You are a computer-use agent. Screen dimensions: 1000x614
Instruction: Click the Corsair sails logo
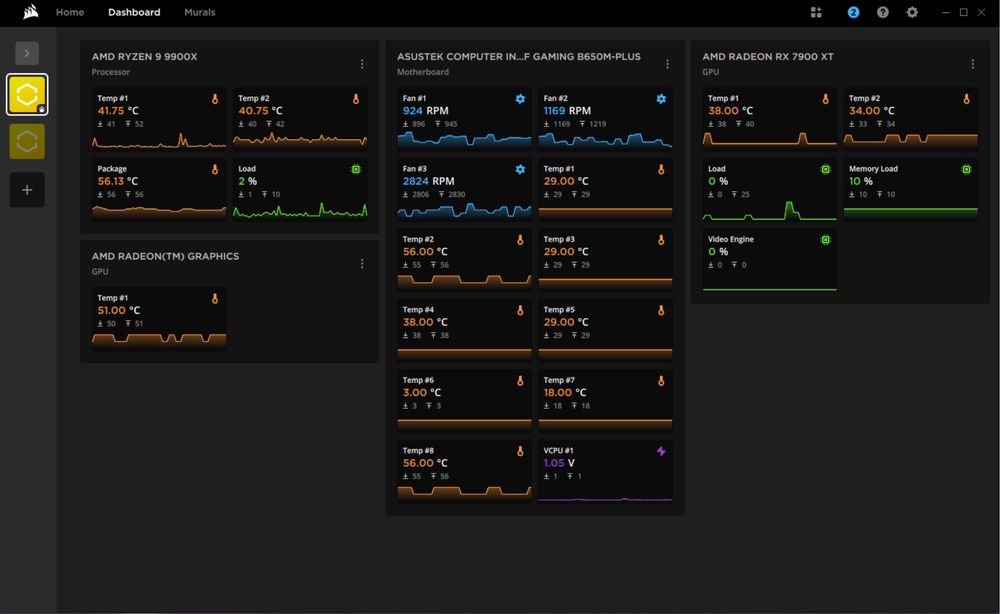30,12
